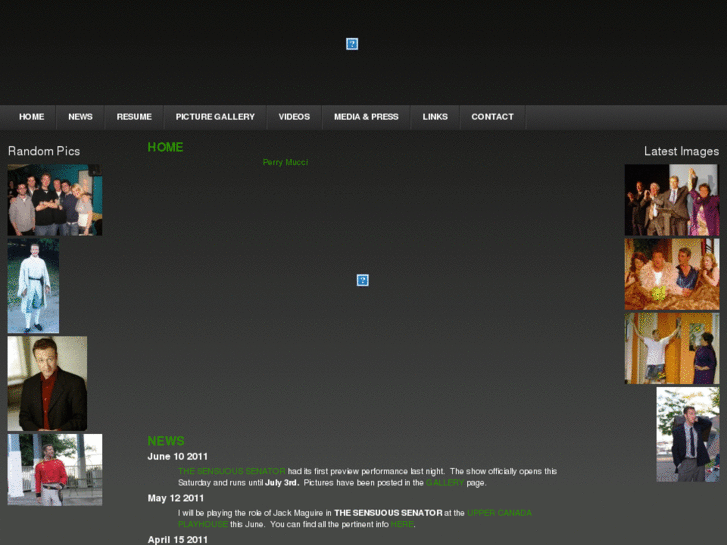Open the red uniform soldier thumbnail

pyautogui.click(x=55, y=469)
